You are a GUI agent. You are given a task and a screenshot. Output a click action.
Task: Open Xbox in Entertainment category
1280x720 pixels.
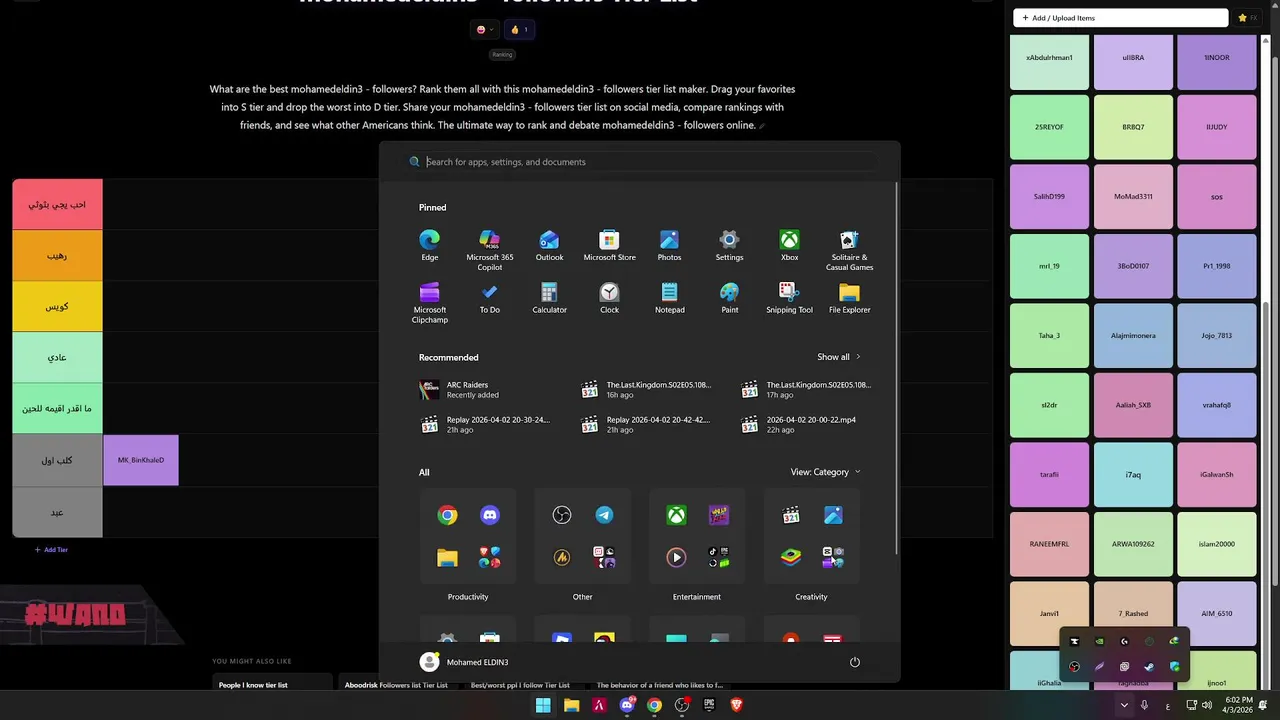click(677, 515)
